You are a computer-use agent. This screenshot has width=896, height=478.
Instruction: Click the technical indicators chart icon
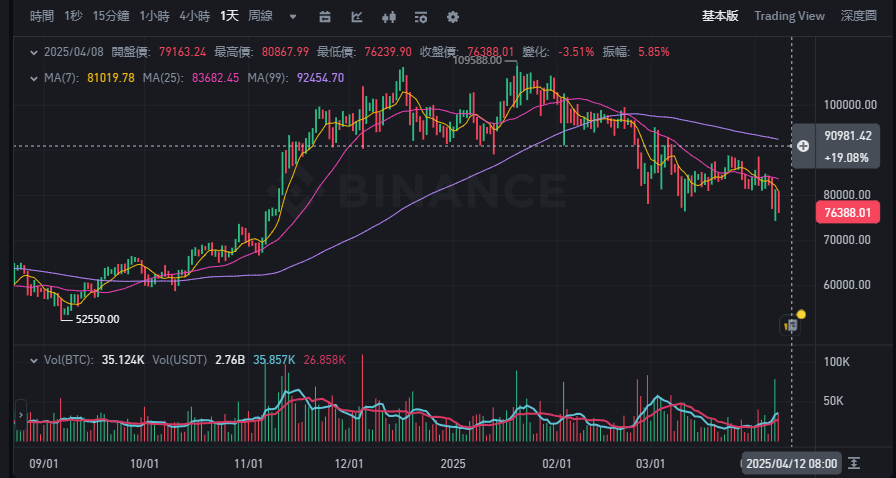click(357, 17)
